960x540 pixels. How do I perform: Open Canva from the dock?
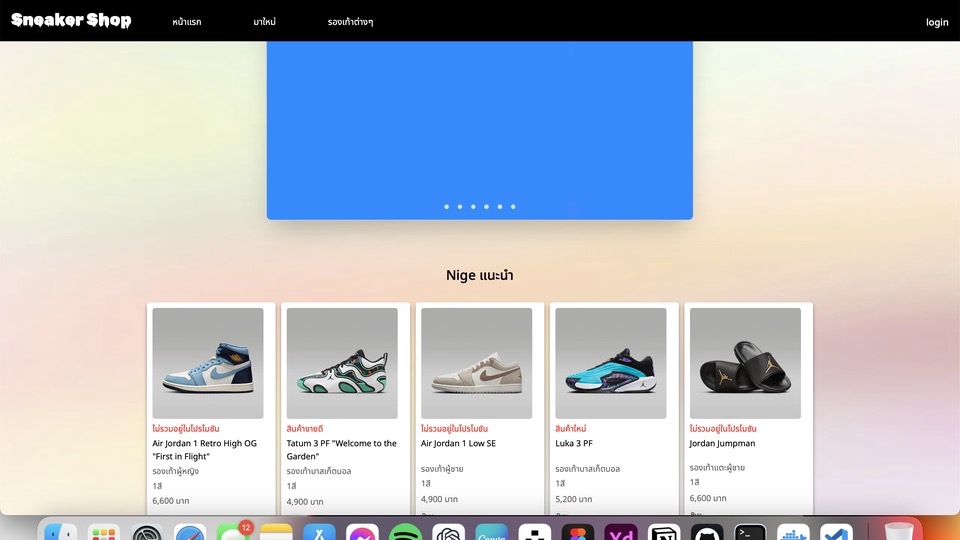tap(492, 531)
